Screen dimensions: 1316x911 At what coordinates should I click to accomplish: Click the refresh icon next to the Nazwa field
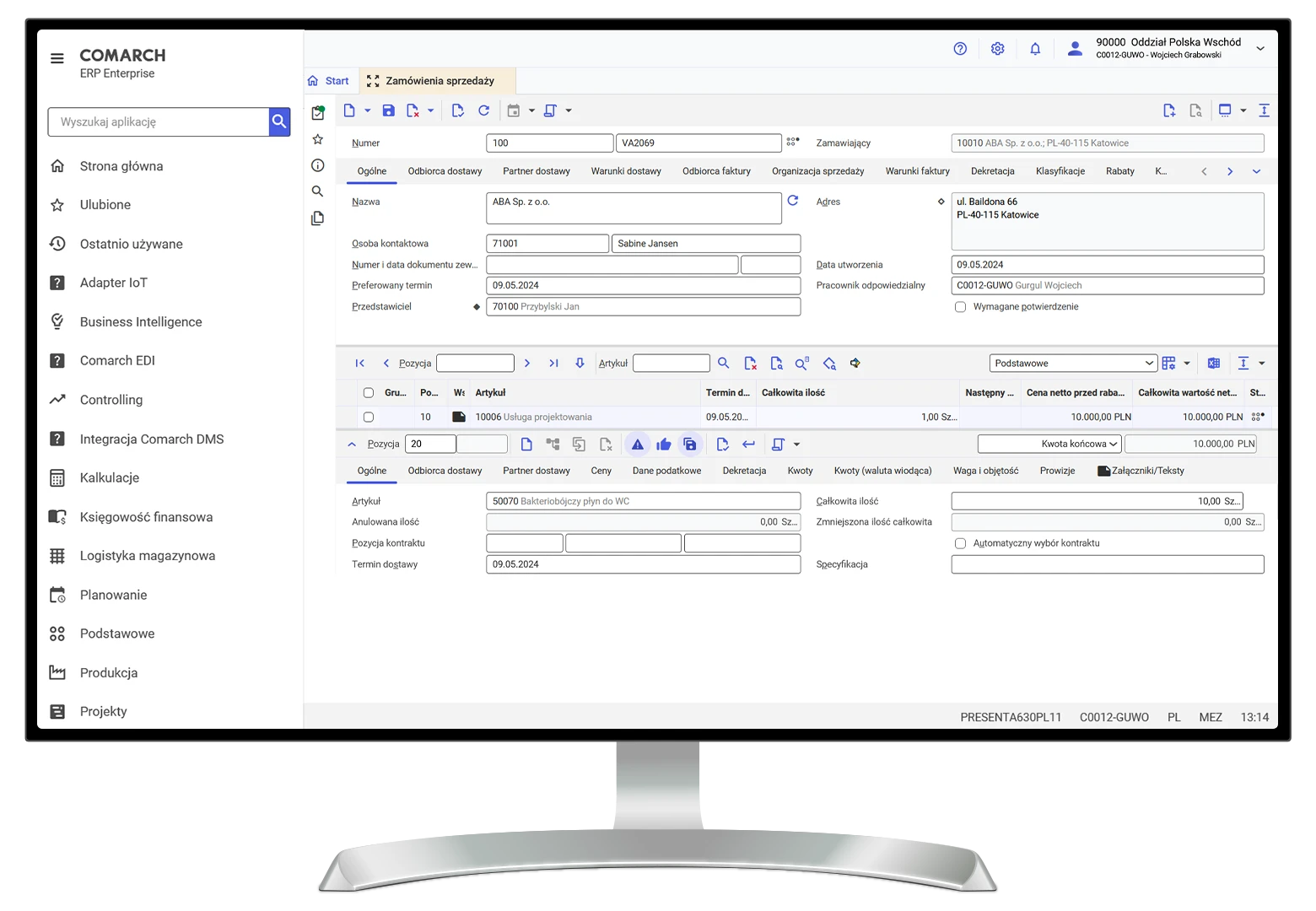point(793,201)
